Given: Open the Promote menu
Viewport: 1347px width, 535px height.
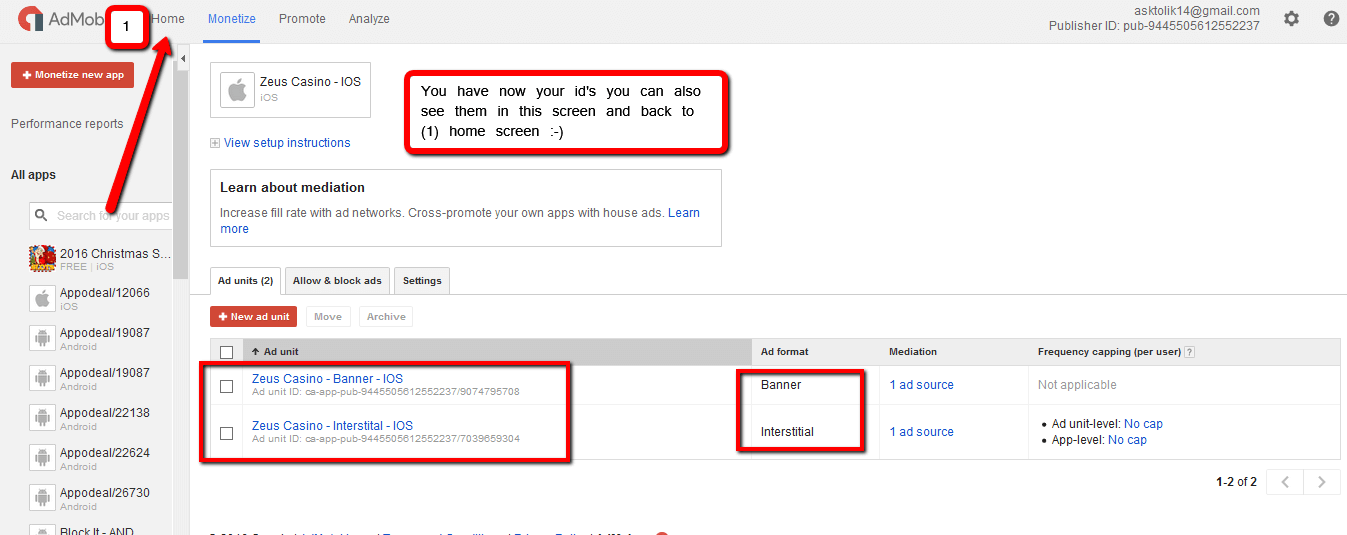Looking at the screenshot, I should (x=302, y=19).
